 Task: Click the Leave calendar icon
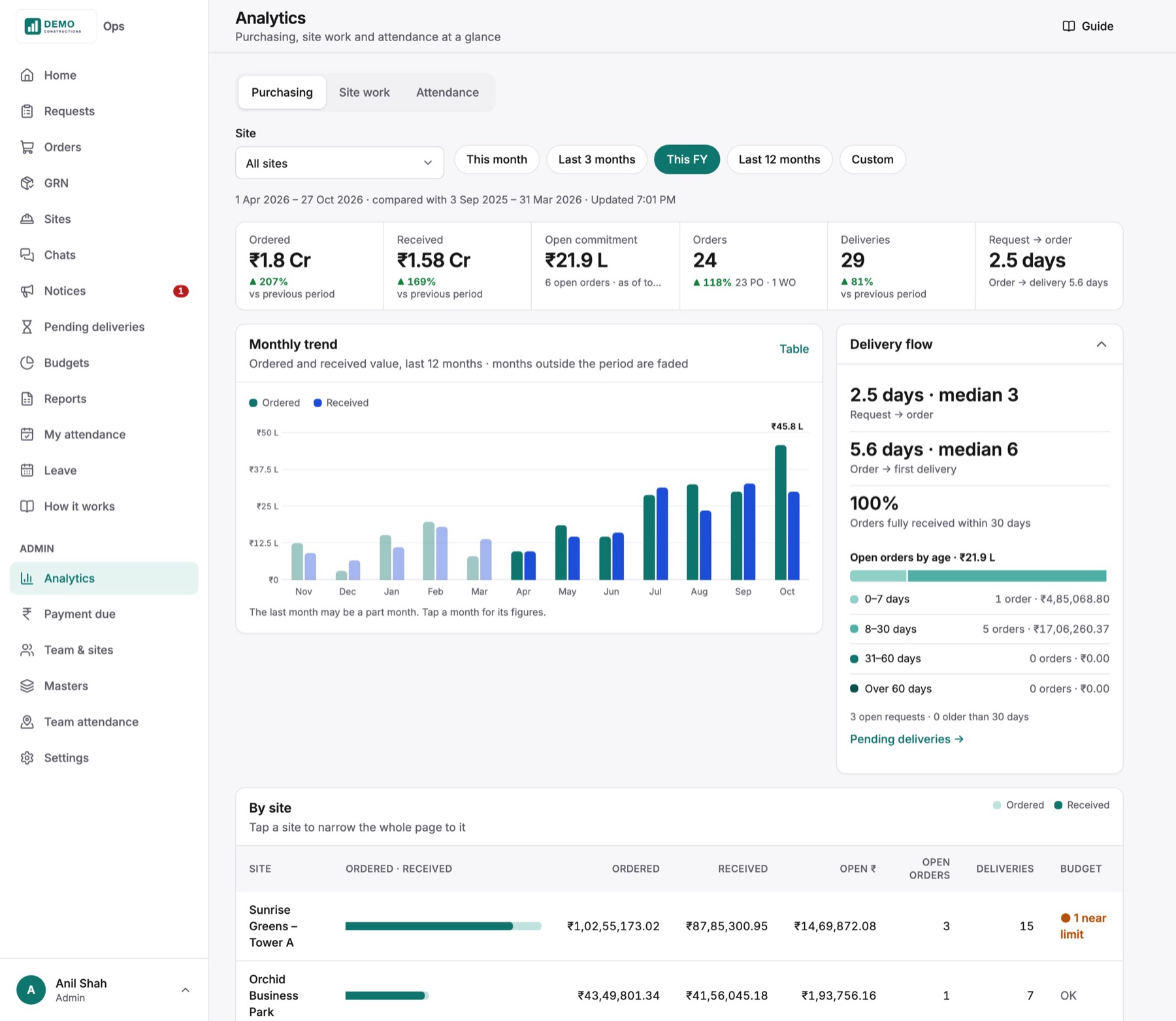27,471
